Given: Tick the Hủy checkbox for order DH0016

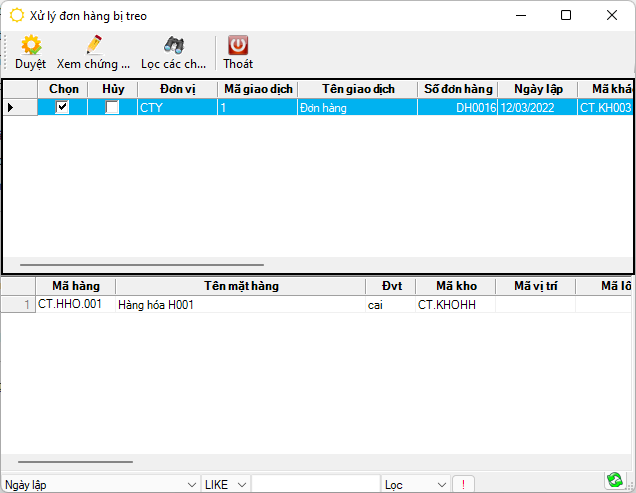Looking at the screenshot, I should pos(112,107).
